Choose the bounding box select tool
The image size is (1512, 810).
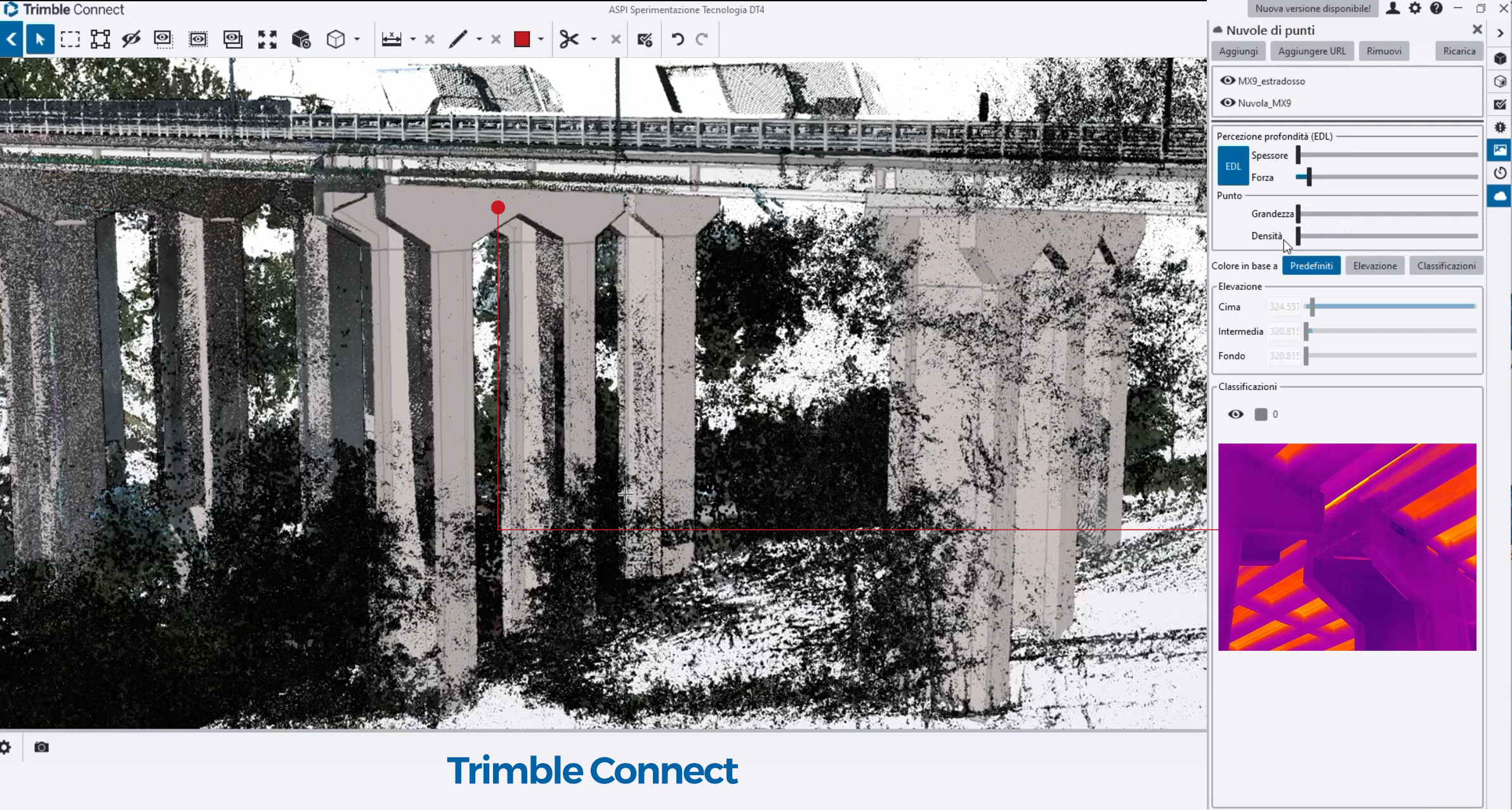pos(100,39)
